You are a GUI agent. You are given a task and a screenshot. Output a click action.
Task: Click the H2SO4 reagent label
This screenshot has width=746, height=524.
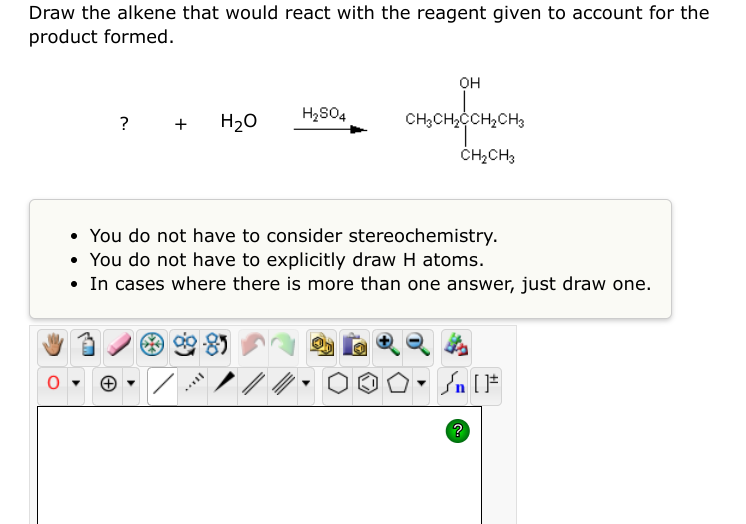324,114
